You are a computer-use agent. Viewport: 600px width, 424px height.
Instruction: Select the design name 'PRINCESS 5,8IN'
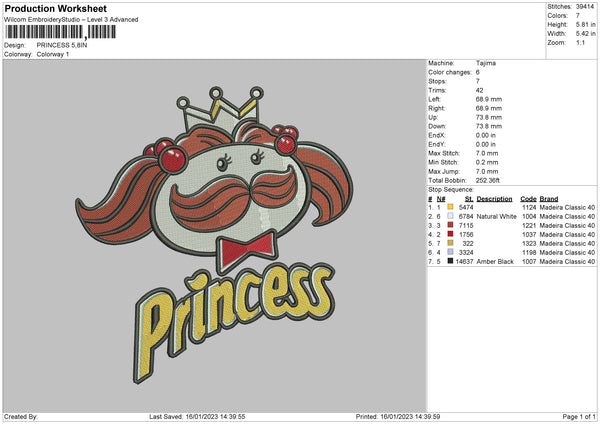coord(62,45)
